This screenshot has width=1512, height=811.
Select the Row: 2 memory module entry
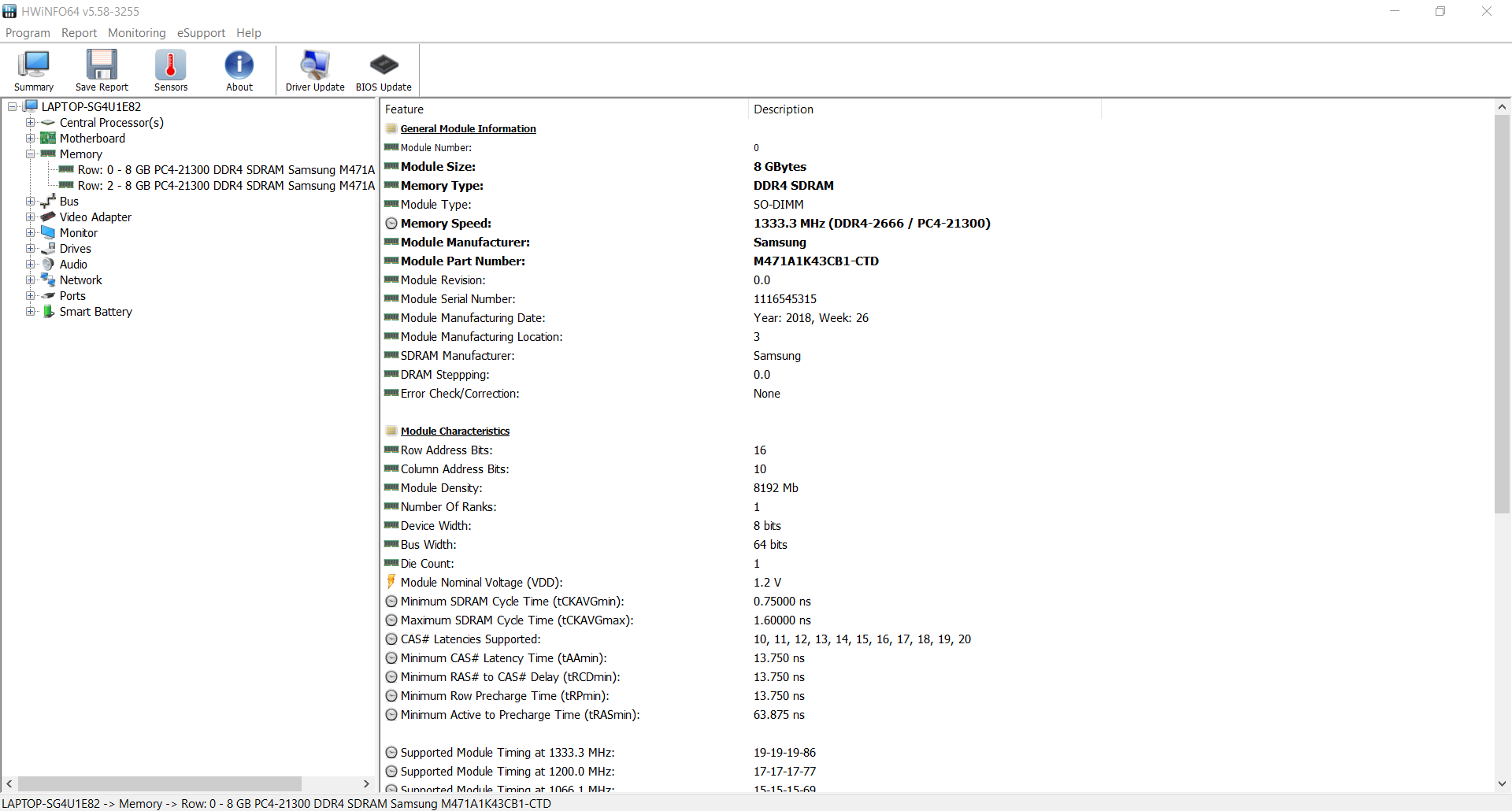tap(226, 185)
